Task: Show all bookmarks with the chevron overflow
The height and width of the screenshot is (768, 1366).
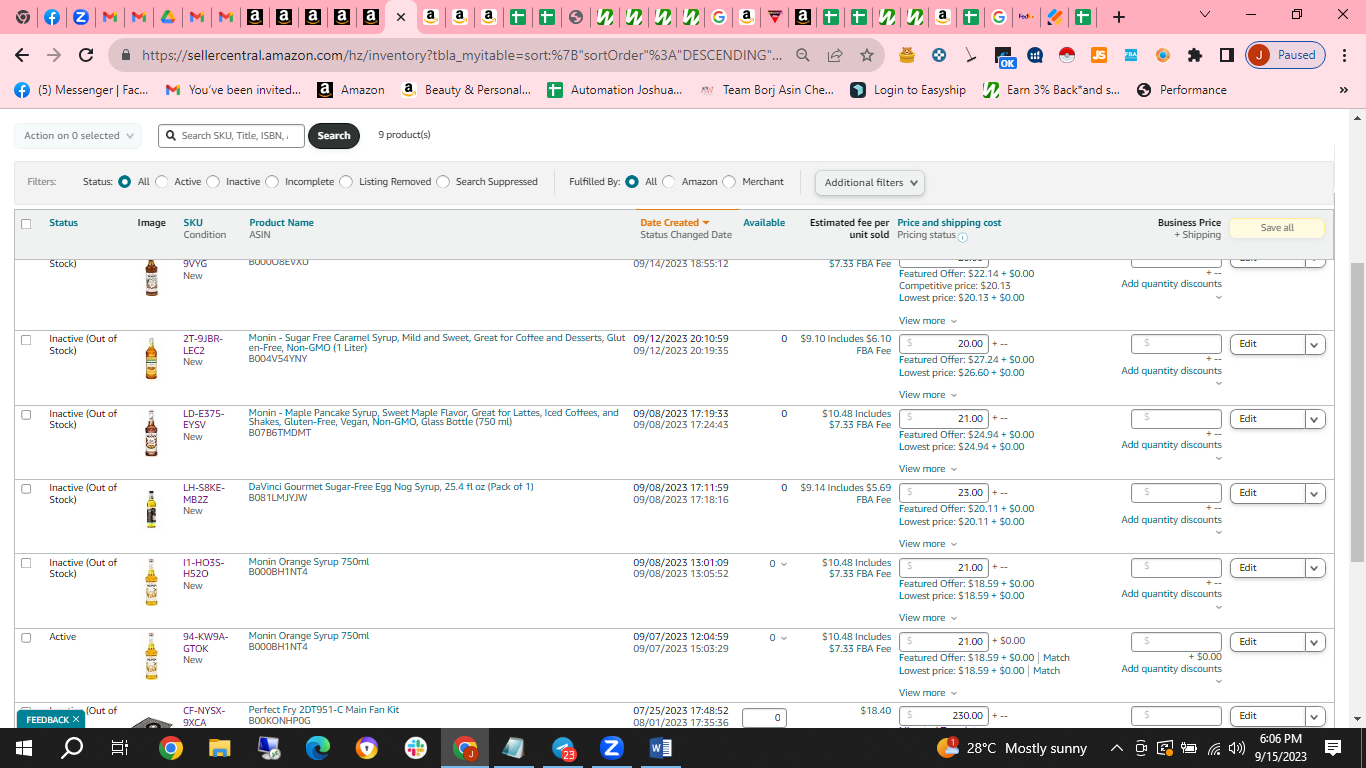Action: point(1343,90)
